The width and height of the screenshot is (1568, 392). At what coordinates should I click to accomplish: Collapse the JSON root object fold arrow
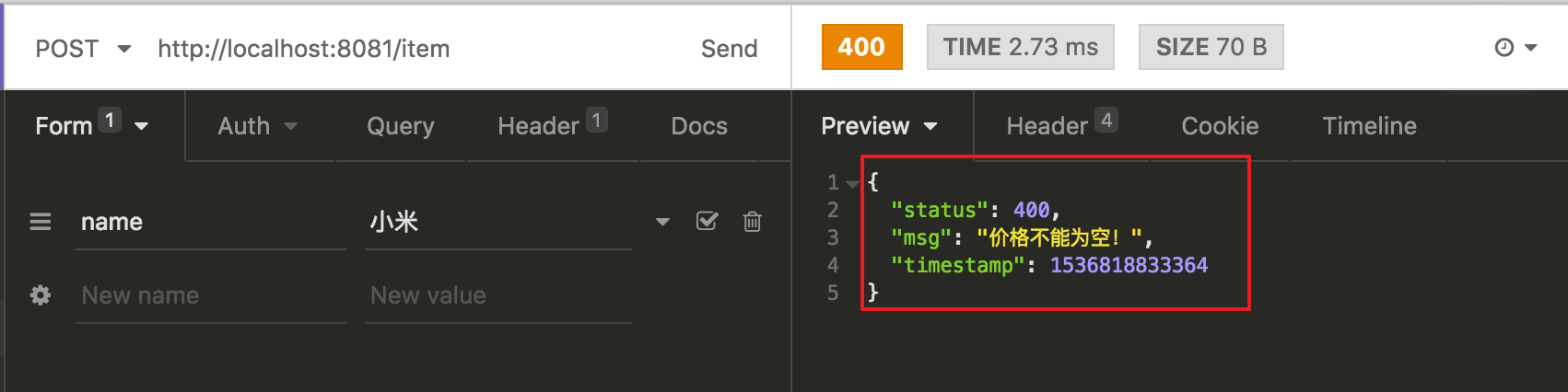pyautogui.click(x=852, y=183)
